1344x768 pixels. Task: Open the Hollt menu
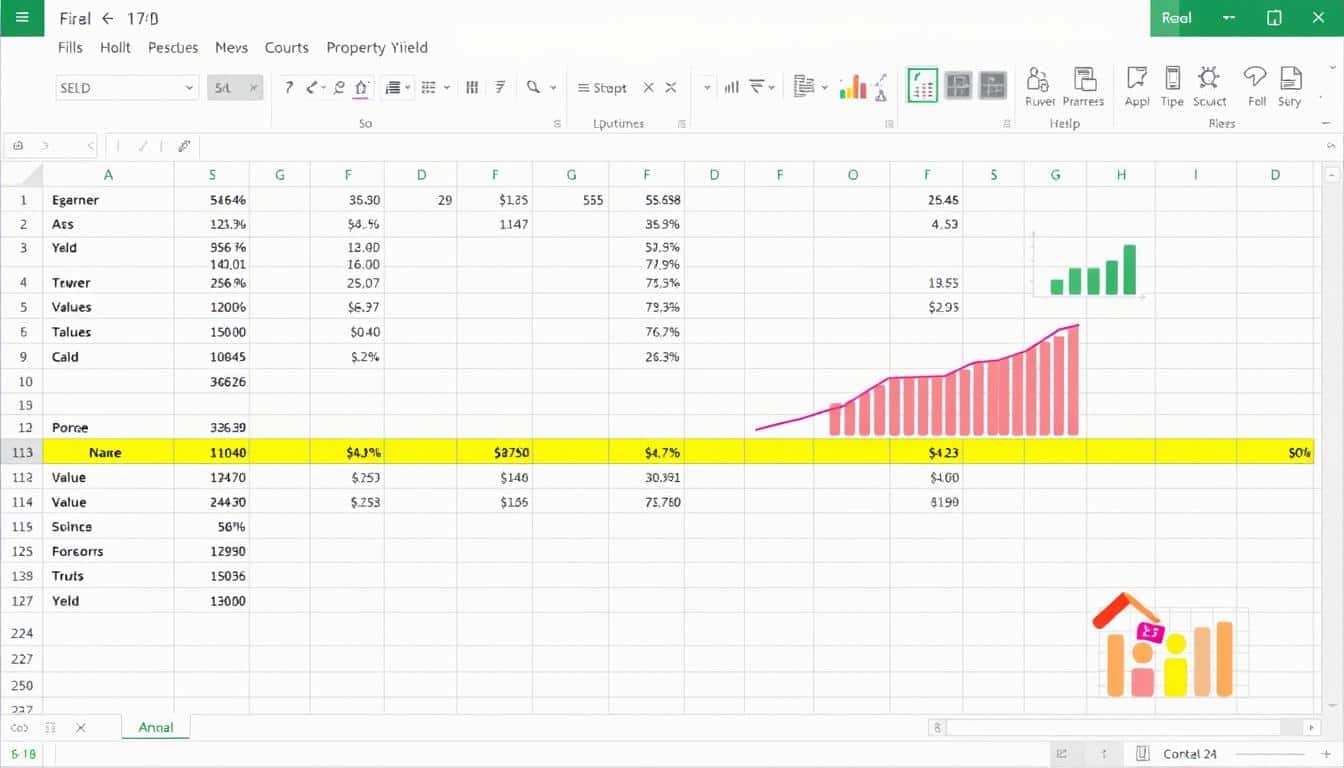tap(116, 47)
